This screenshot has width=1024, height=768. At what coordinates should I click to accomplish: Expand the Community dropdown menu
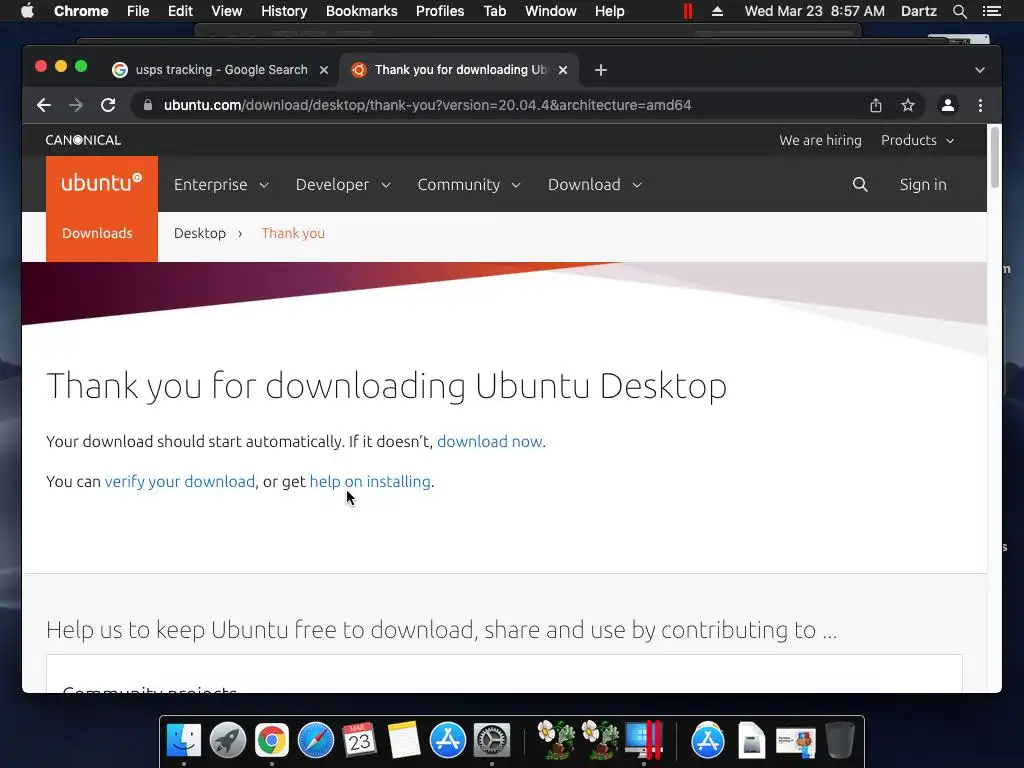(x=469, y=185)
